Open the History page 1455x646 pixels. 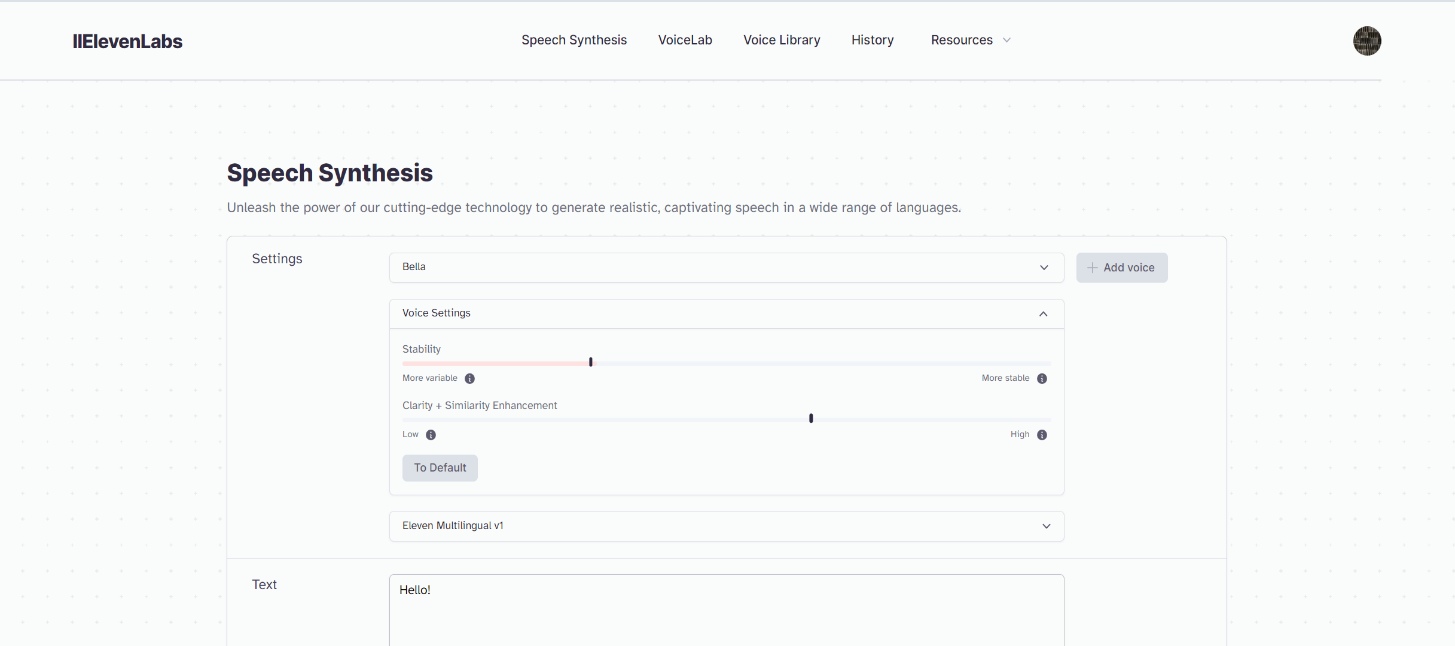click(873, 40)
